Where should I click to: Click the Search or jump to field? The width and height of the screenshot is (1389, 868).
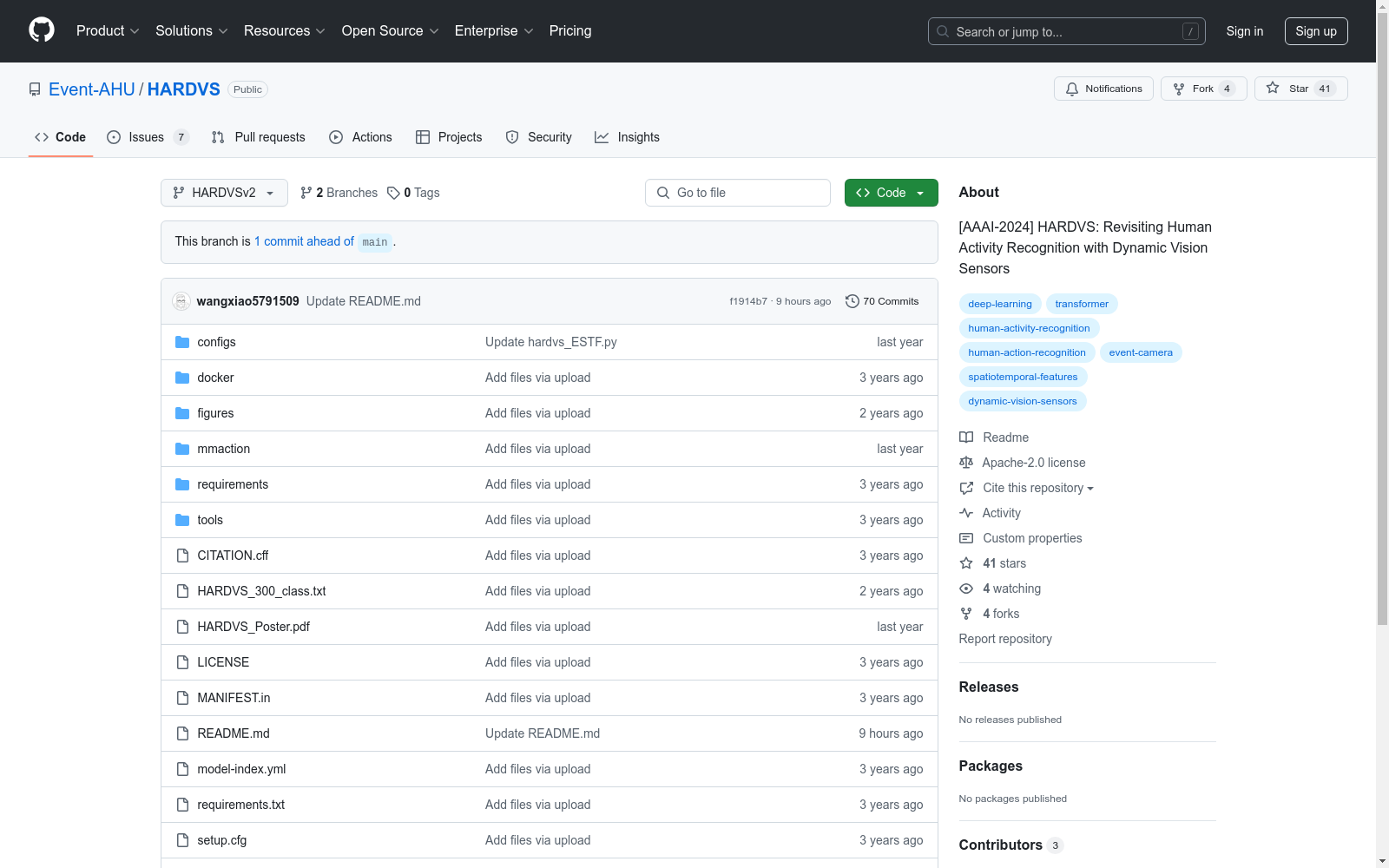click(x=1067, y=31)
